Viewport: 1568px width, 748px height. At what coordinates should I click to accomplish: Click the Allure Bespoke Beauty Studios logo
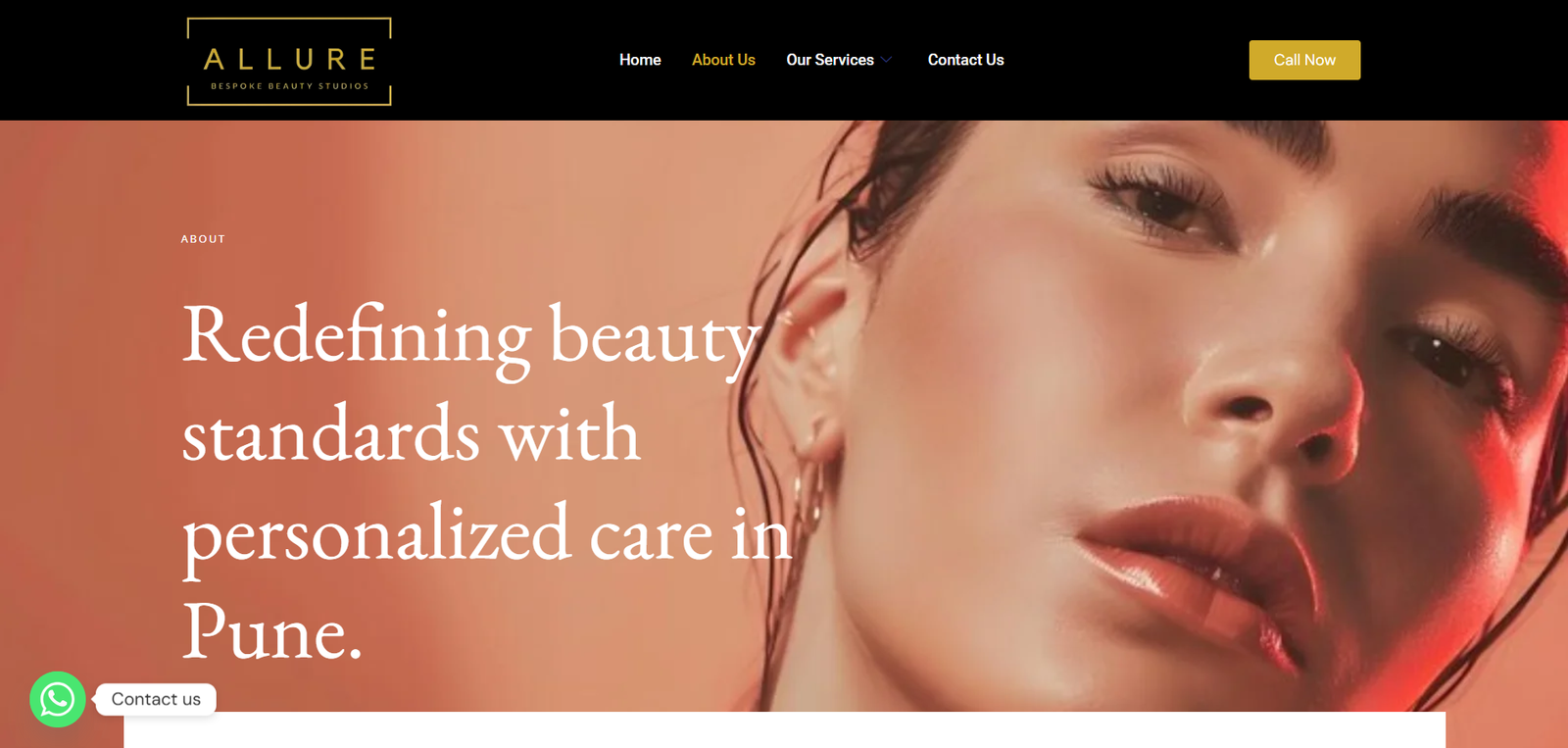(289, 61)
